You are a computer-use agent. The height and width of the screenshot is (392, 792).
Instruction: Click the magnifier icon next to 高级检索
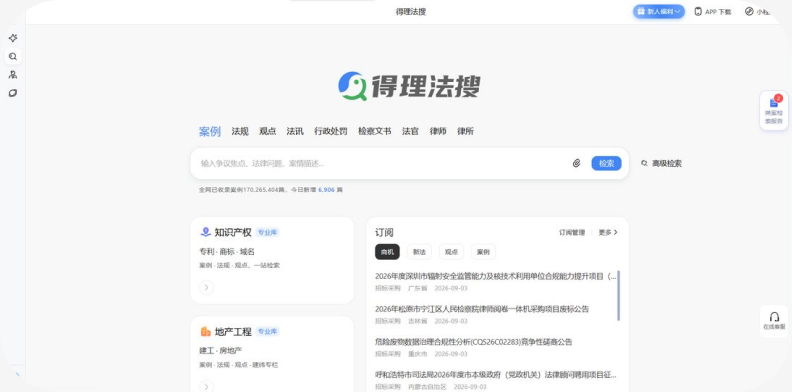tap(644, 163)
